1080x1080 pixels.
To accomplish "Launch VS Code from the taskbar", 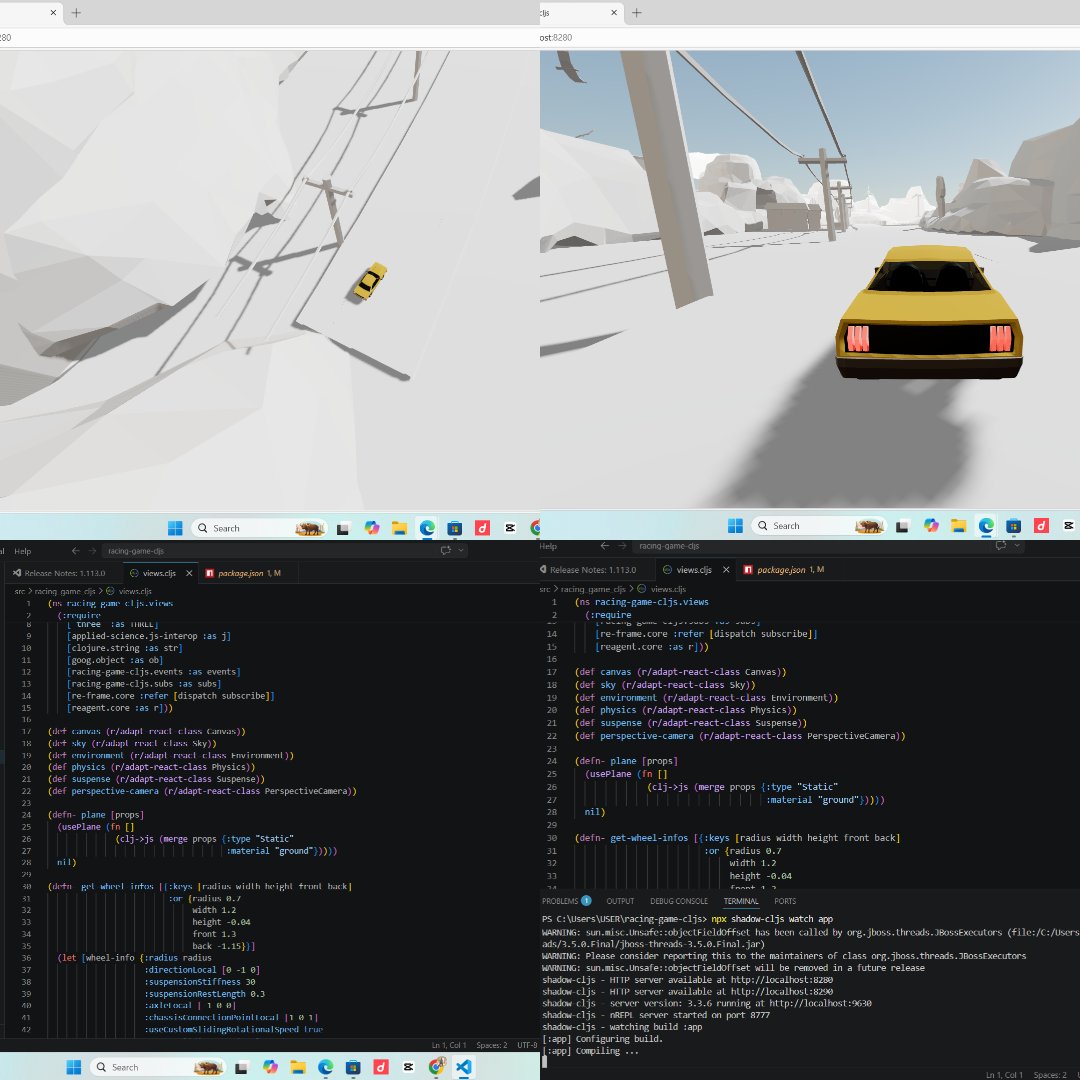I will 463,1067.
